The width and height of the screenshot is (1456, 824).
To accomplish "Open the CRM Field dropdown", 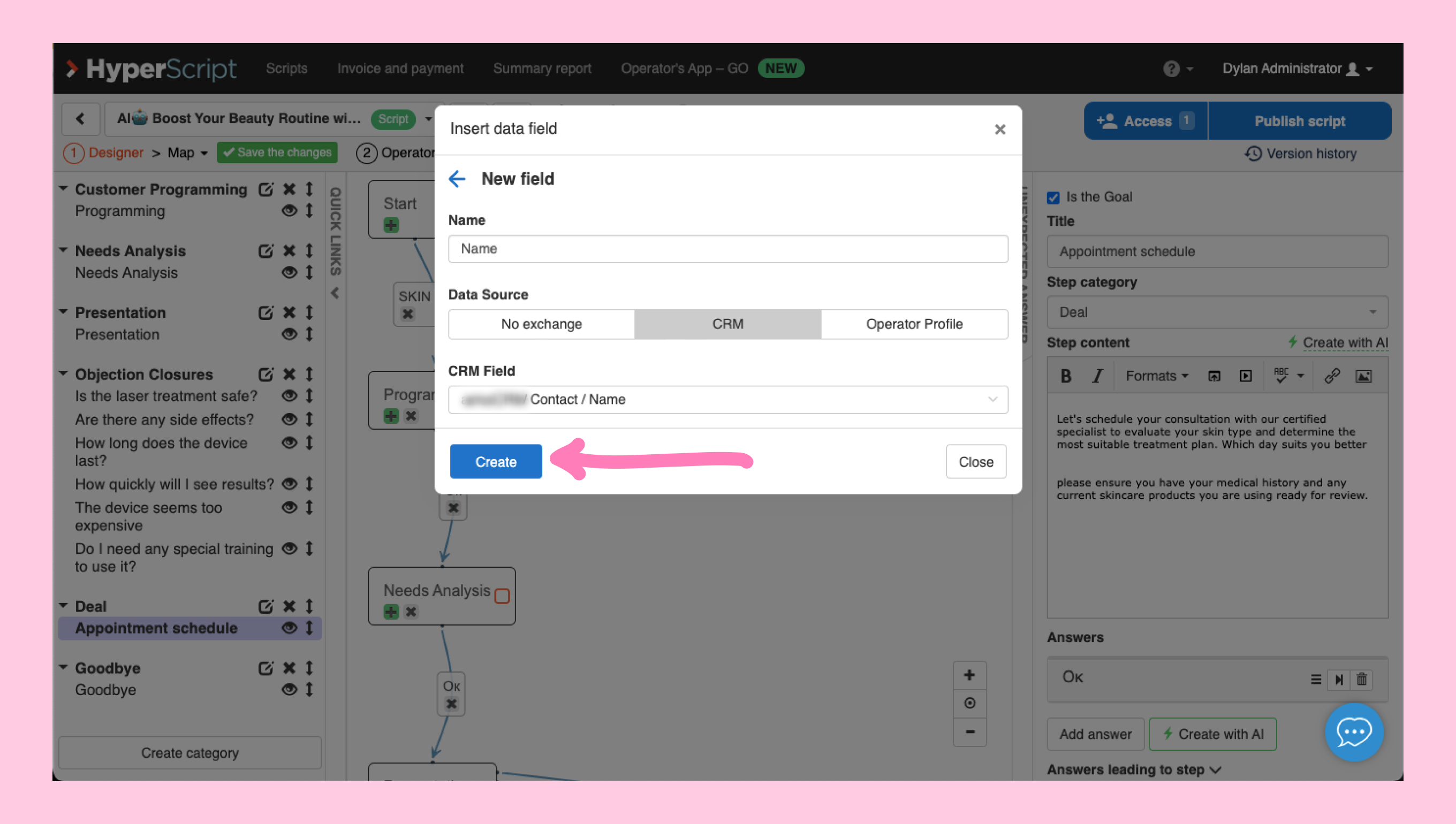I will tap(727, 399).
